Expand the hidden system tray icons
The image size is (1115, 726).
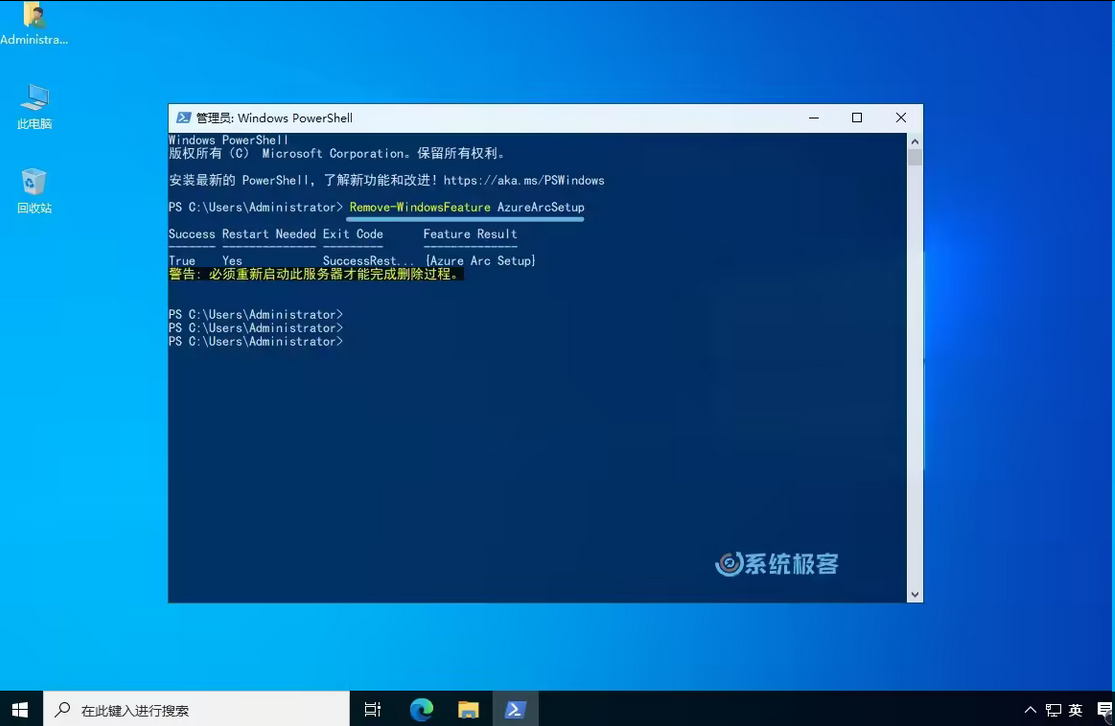pyautogui.click(x=1030, y=710)
